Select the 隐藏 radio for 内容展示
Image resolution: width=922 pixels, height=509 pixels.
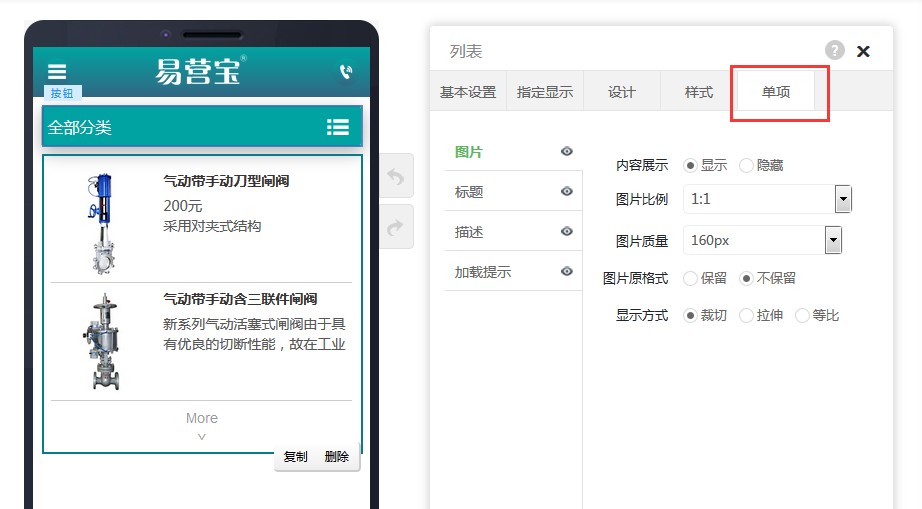pyautogui.click(x=746, y=165)
